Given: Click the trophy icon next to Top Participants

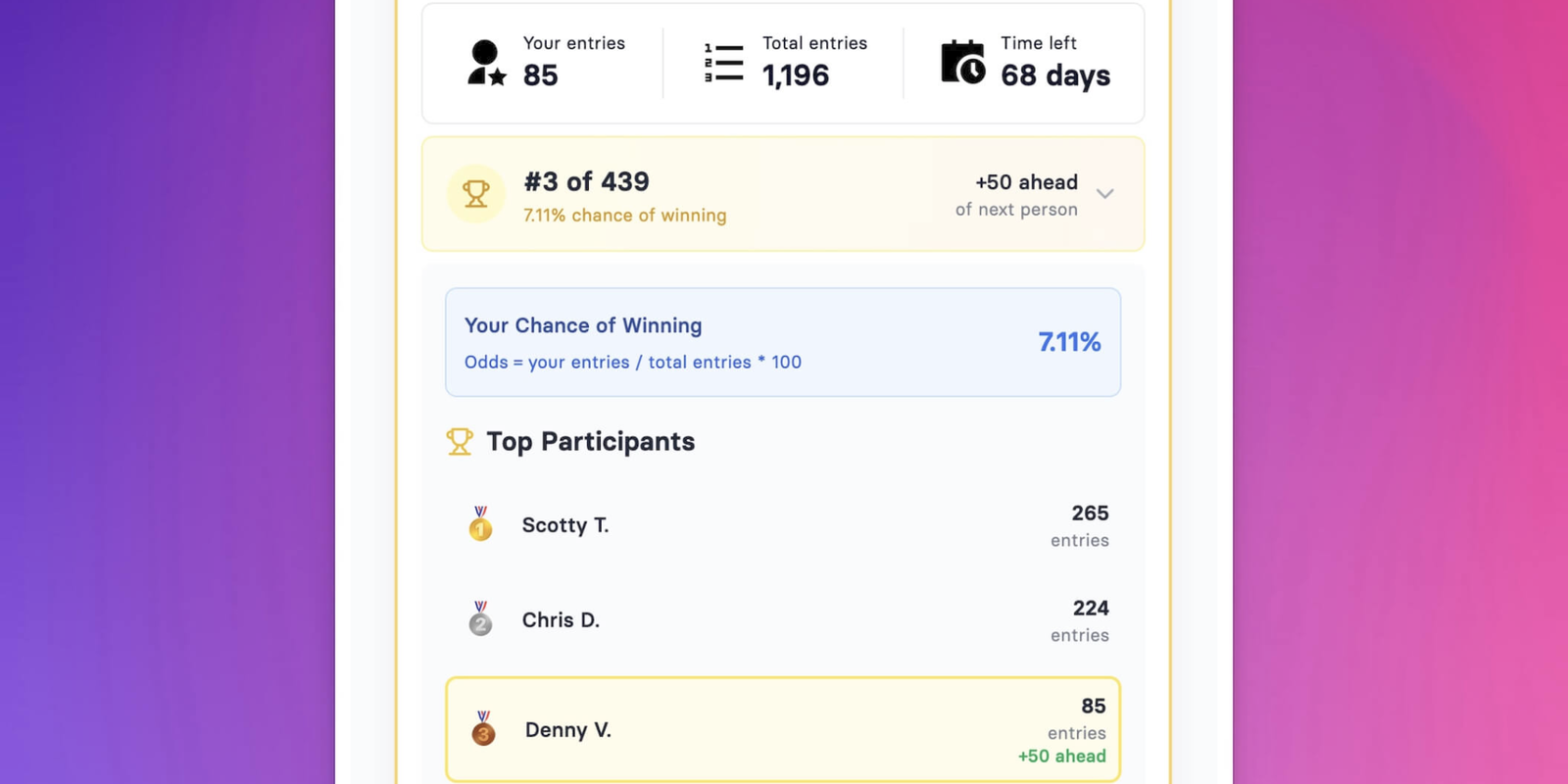Looking at the screenshot, I should click(460, 442).
